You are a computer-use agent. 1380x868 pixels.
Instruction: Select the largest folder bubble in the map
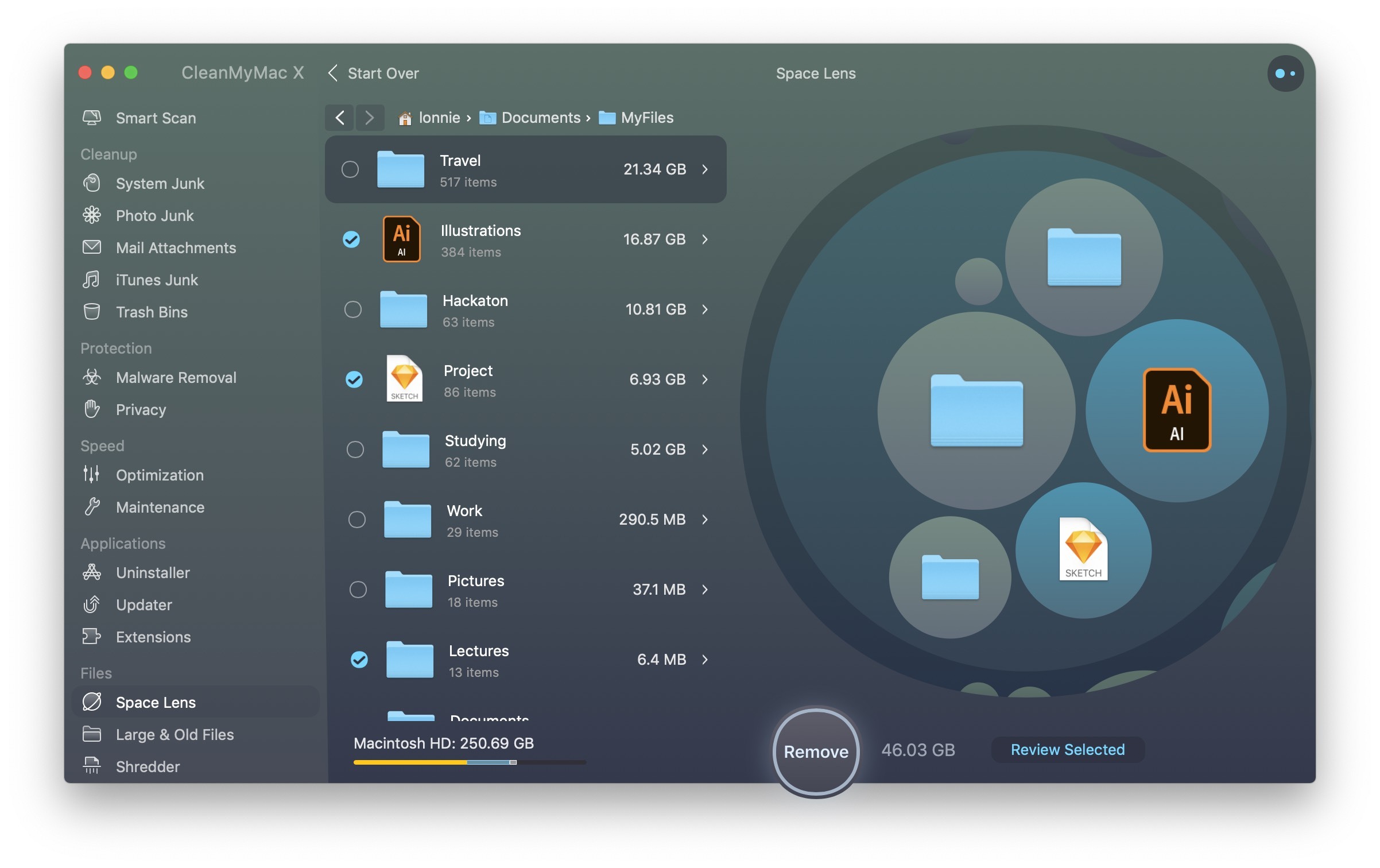point(976,410)
